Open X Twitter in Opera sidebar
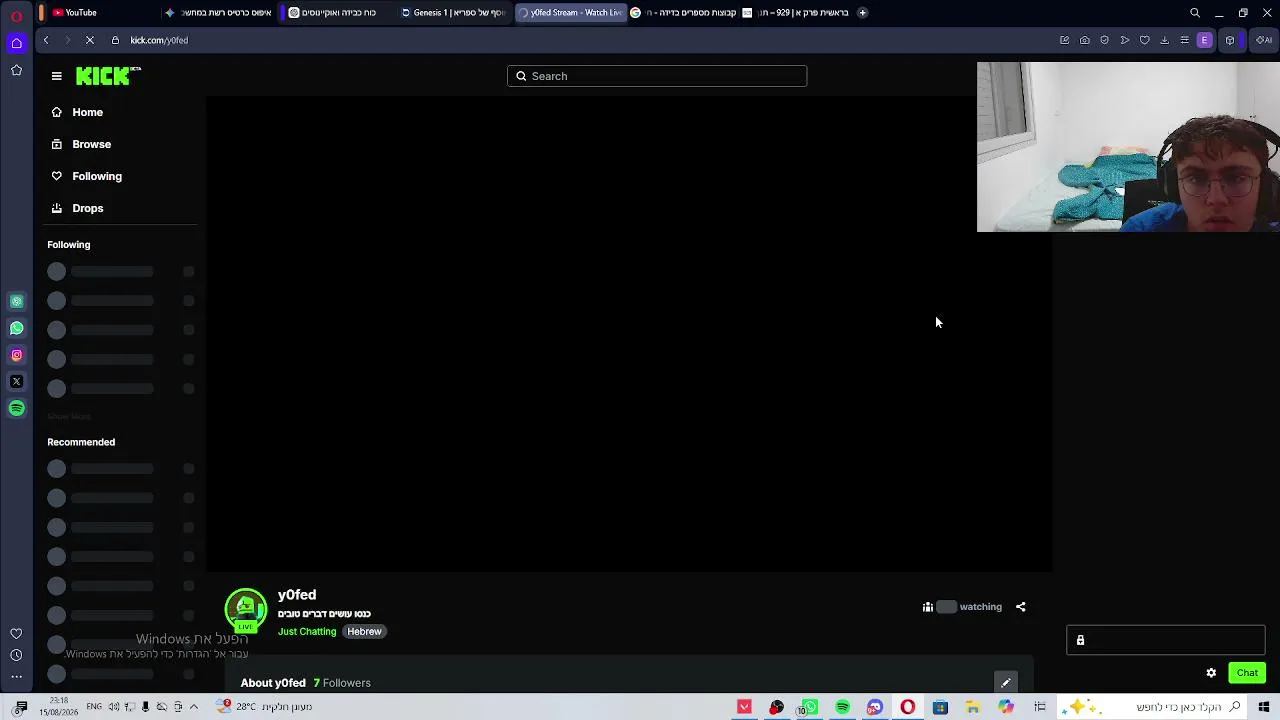Image resolution: width=1280 pixels, height=720 pixels. tap(16, 382)
